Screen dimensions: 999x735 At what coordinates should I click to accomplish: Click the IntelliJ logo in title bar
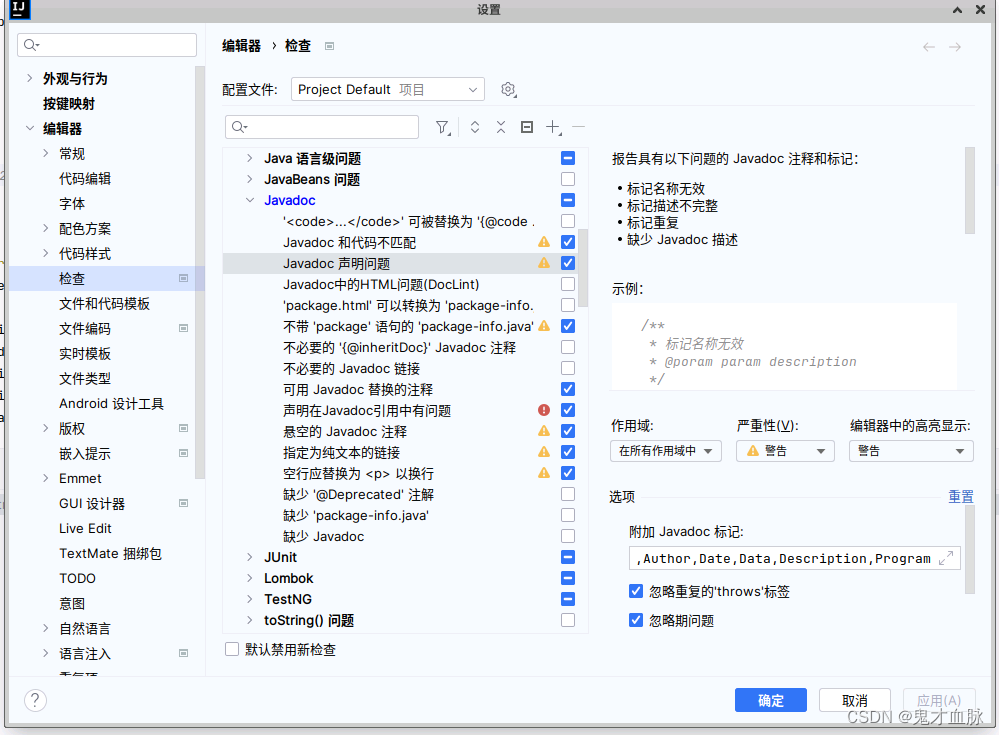pos(20,9)
